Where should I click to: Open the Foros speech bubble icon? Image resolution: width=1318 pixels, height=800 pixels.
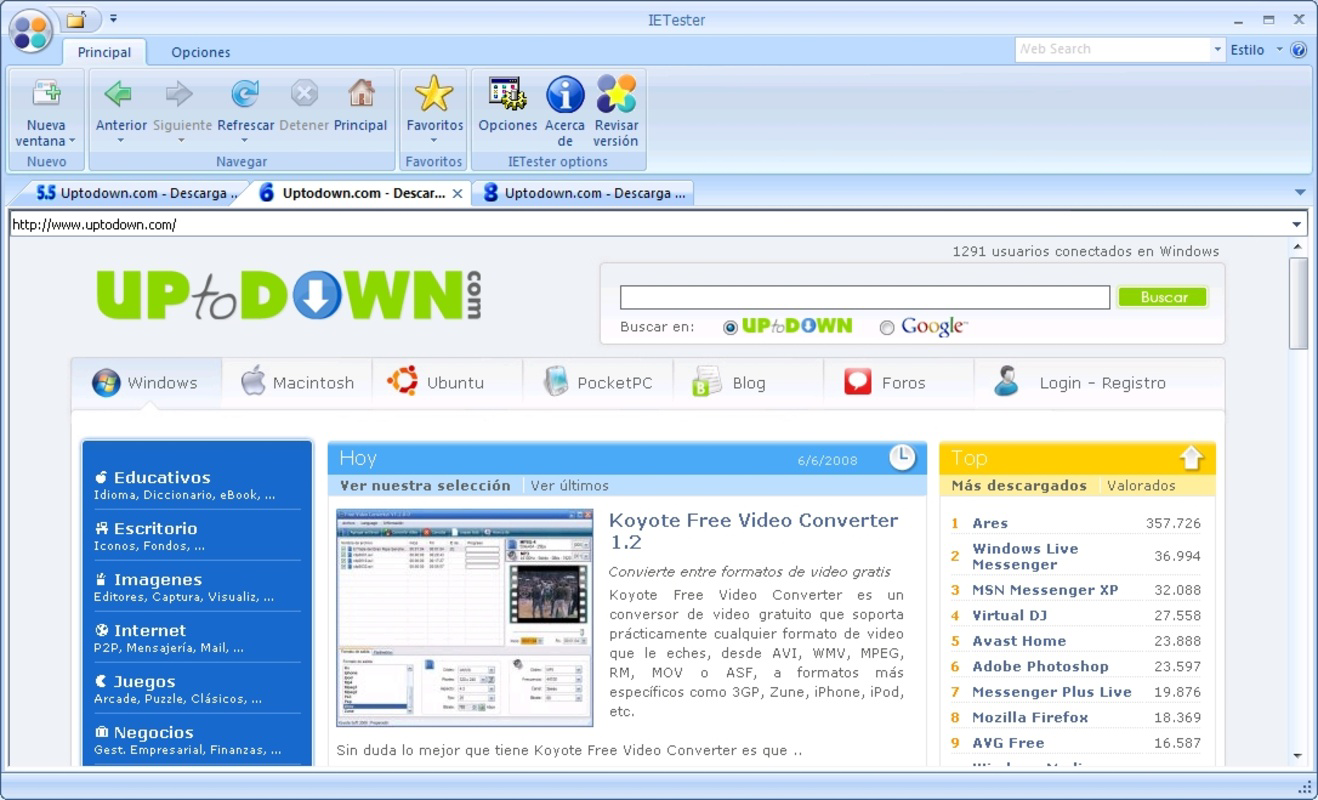(858, 381)
